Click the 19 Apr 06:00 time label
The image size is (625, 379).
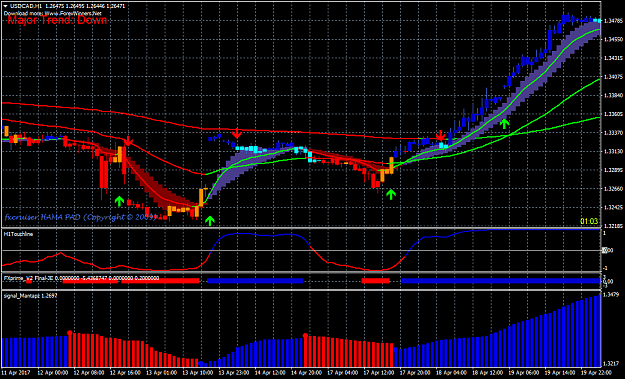(524, 373)
